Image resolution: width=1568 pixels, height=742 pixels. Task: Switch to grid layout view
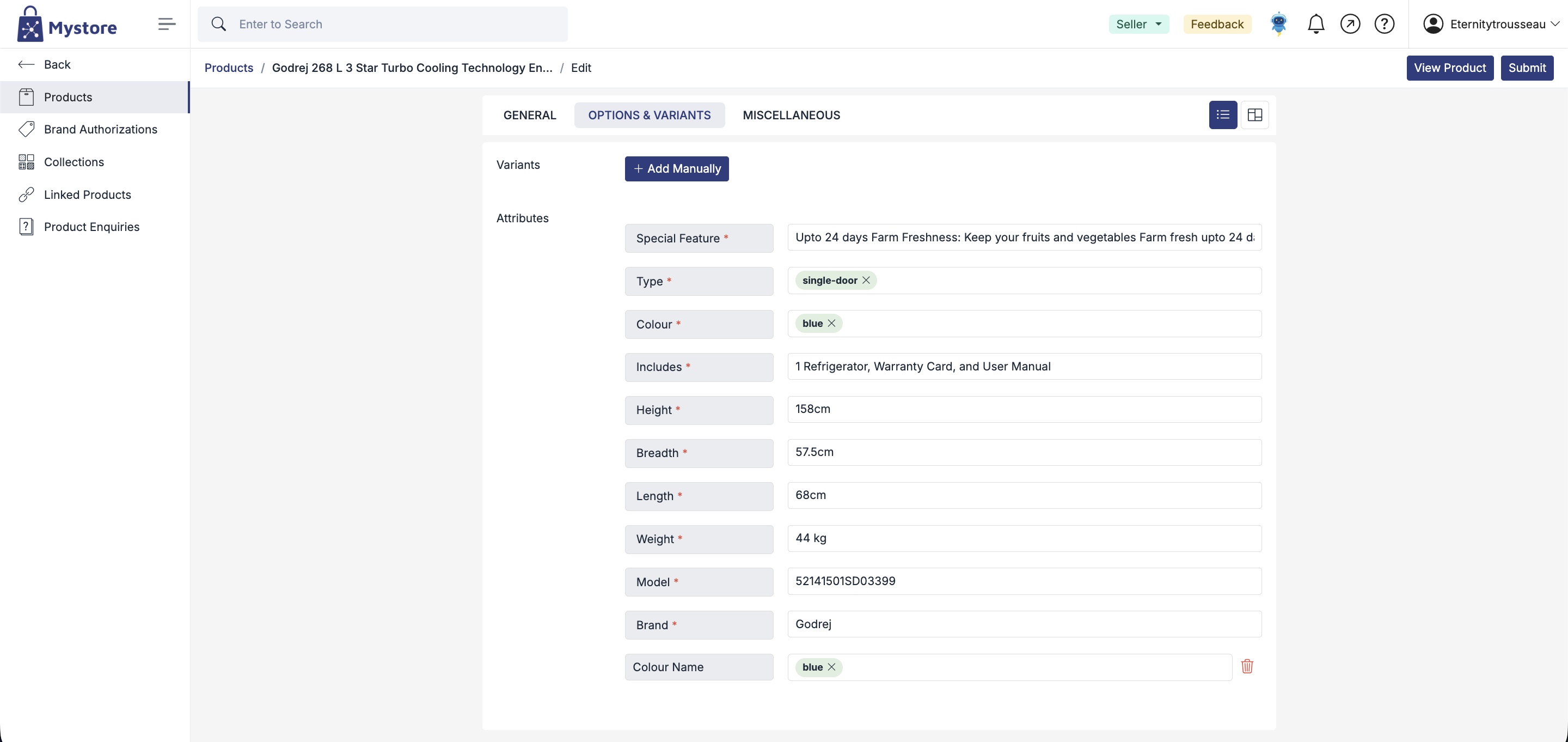1254,115
